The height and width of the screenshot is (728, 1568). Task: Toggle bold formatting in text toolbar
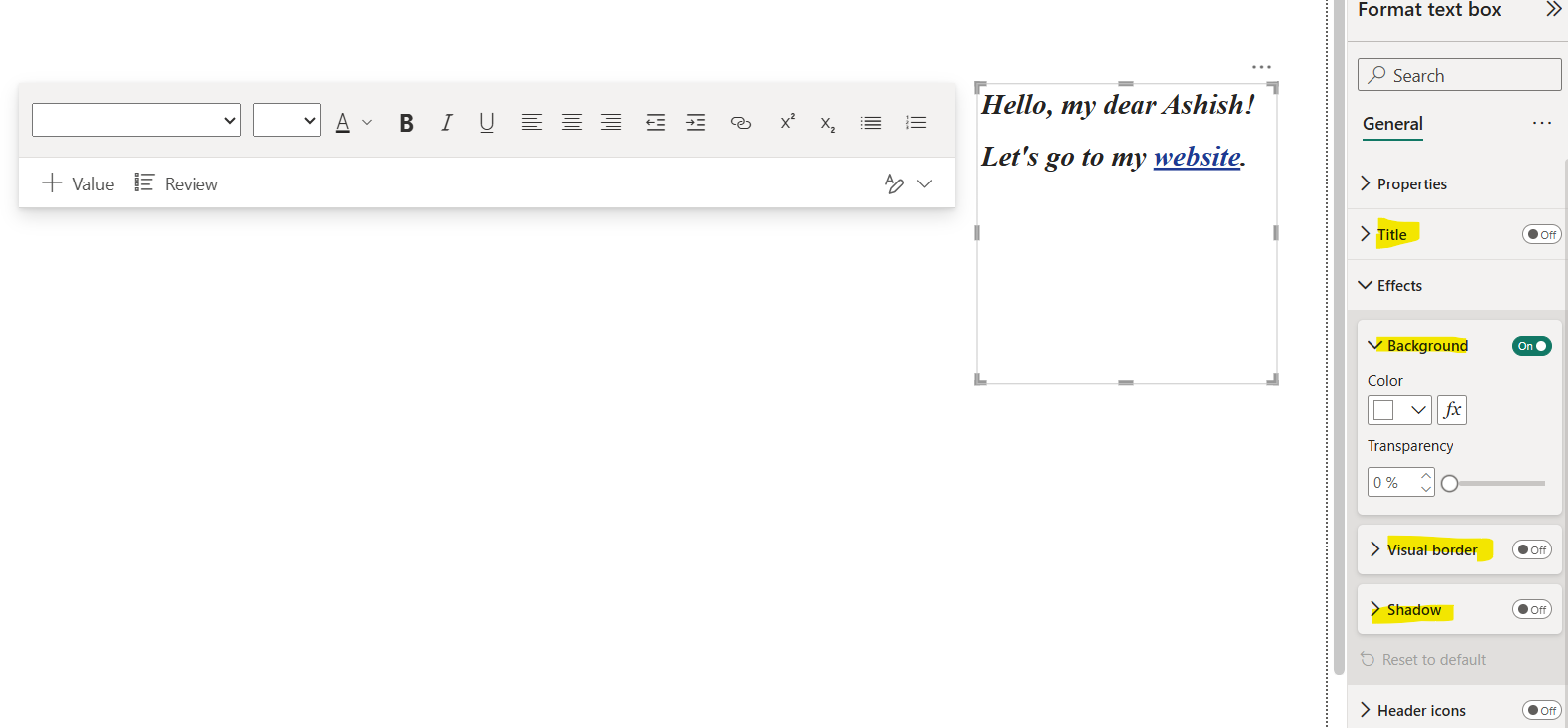[x=406, y=123]
